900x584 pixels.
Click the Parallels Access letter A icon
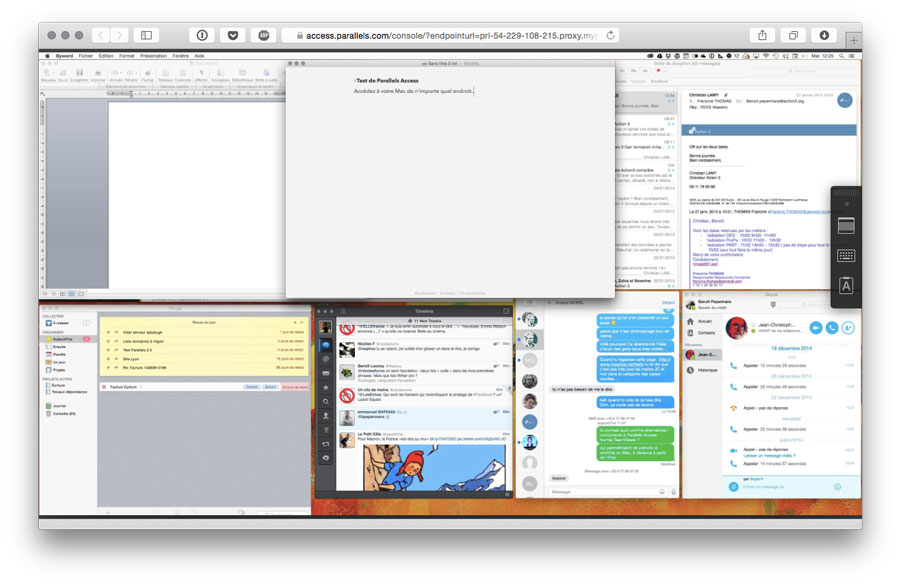tap(846, 285)
